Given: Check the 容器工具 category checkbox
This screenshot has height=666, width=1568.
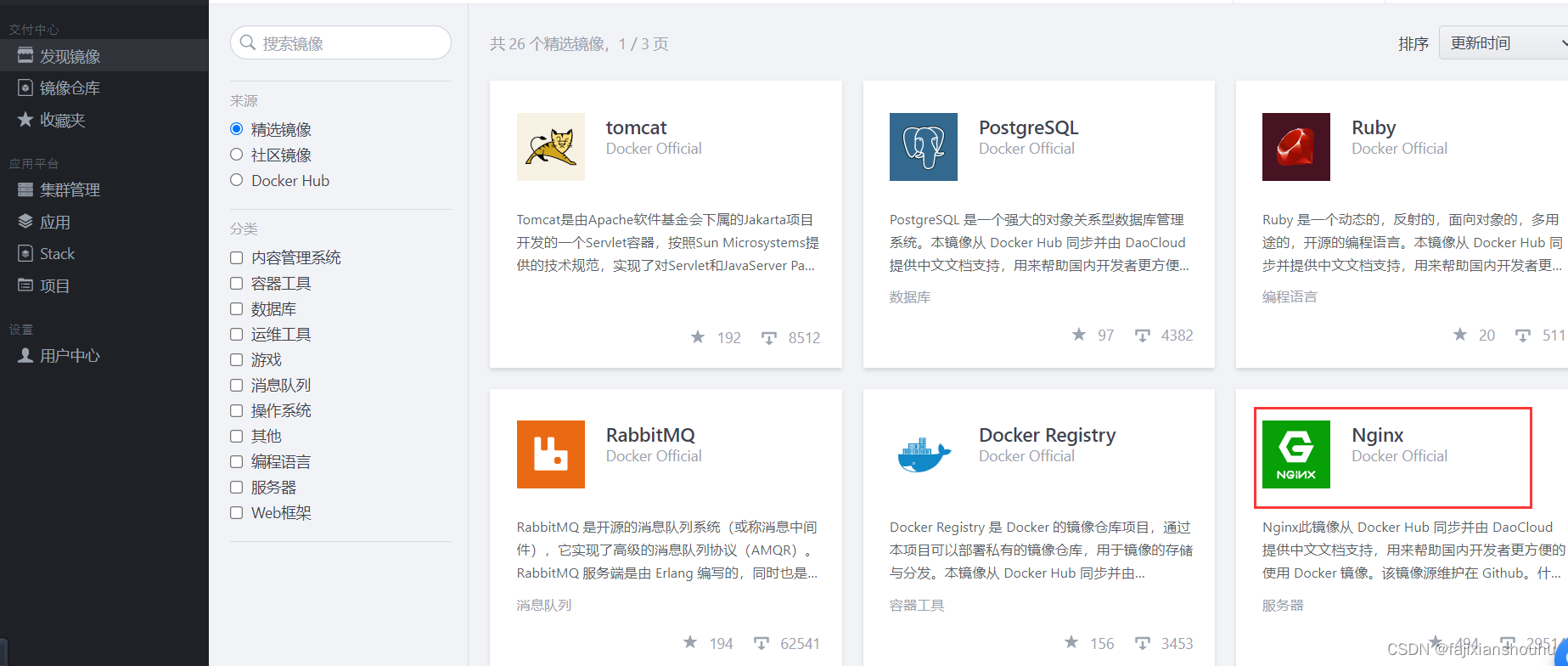Looking at the screenshot, I should [237, 283].
